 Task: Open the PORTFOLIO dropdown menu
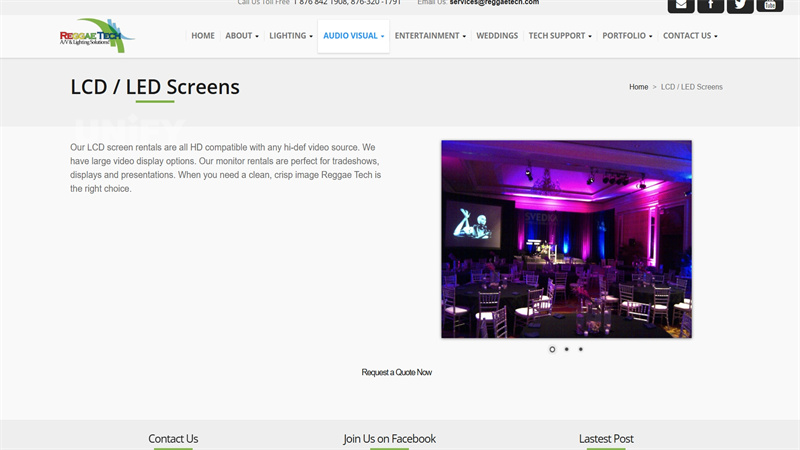627,36
